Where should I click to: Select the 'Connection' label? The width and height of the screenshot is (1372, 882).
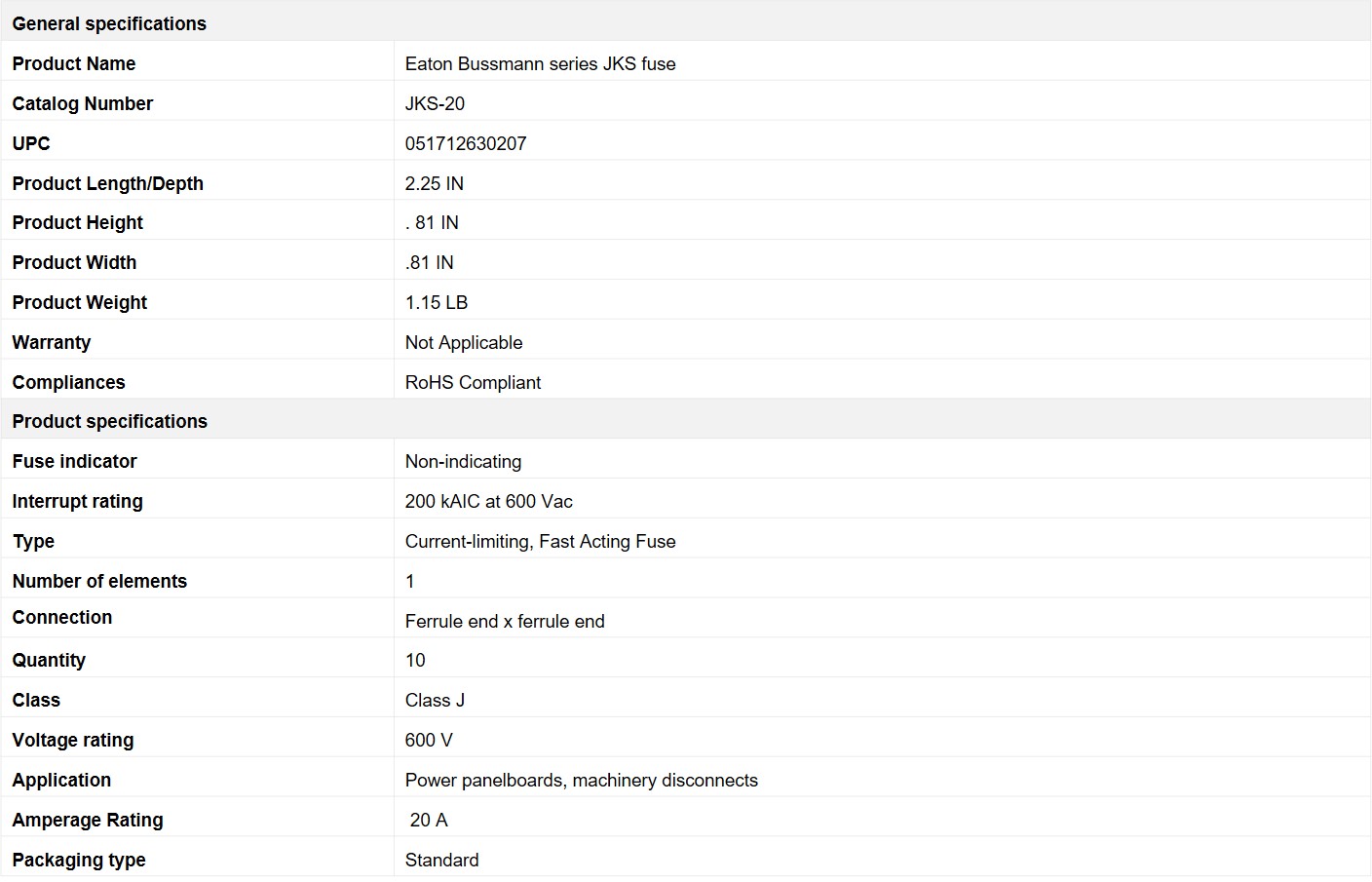(62, 617)
